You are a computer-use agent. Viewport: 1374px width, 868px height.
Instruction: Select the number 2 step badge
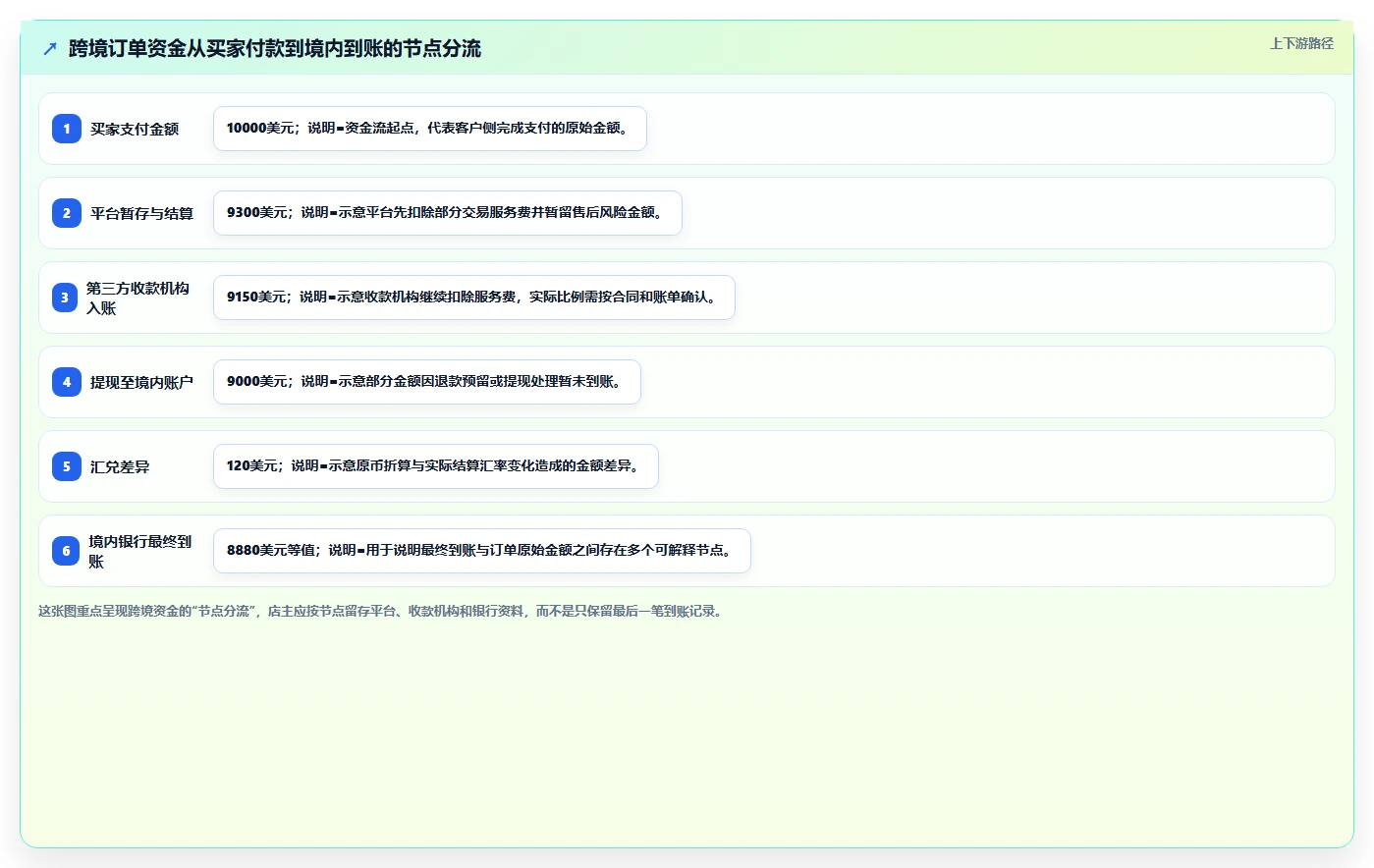pos(66,213)
